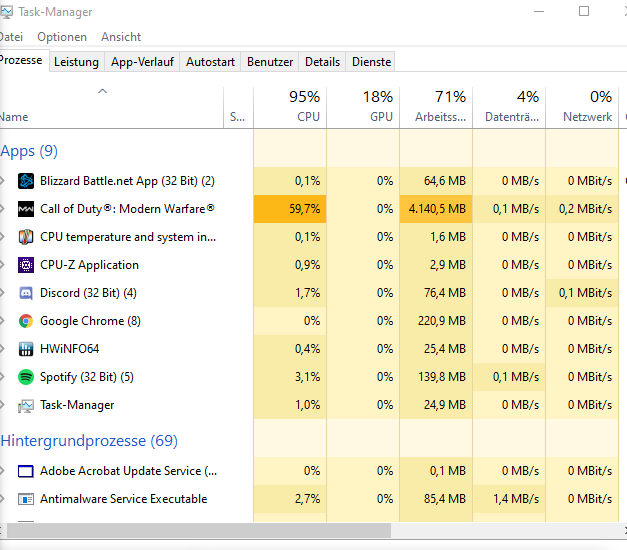627x550 pixels.
Task: Expand the Google Chrome process group
Action: pos(2,321)
